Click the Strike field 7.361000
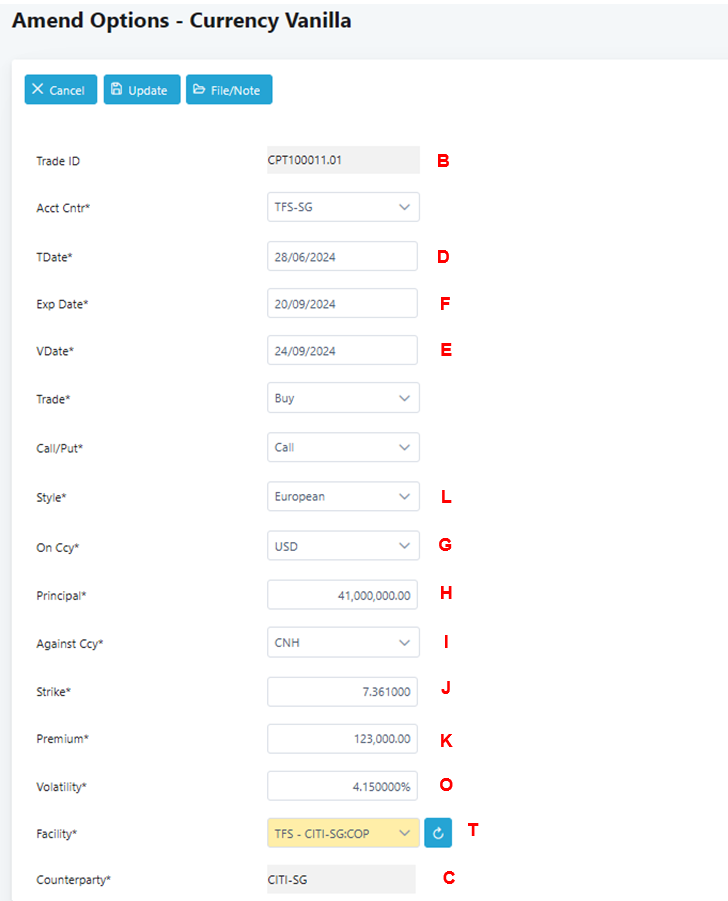 (342, 692)
